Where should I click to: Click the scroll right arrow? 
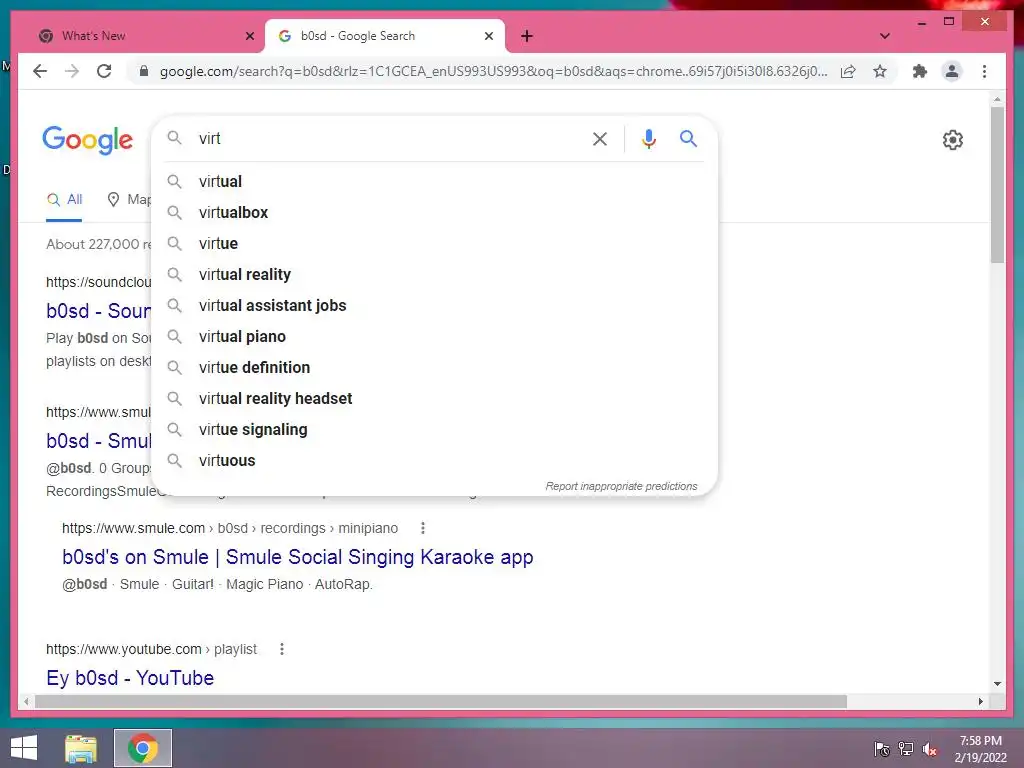click(980, 701)
